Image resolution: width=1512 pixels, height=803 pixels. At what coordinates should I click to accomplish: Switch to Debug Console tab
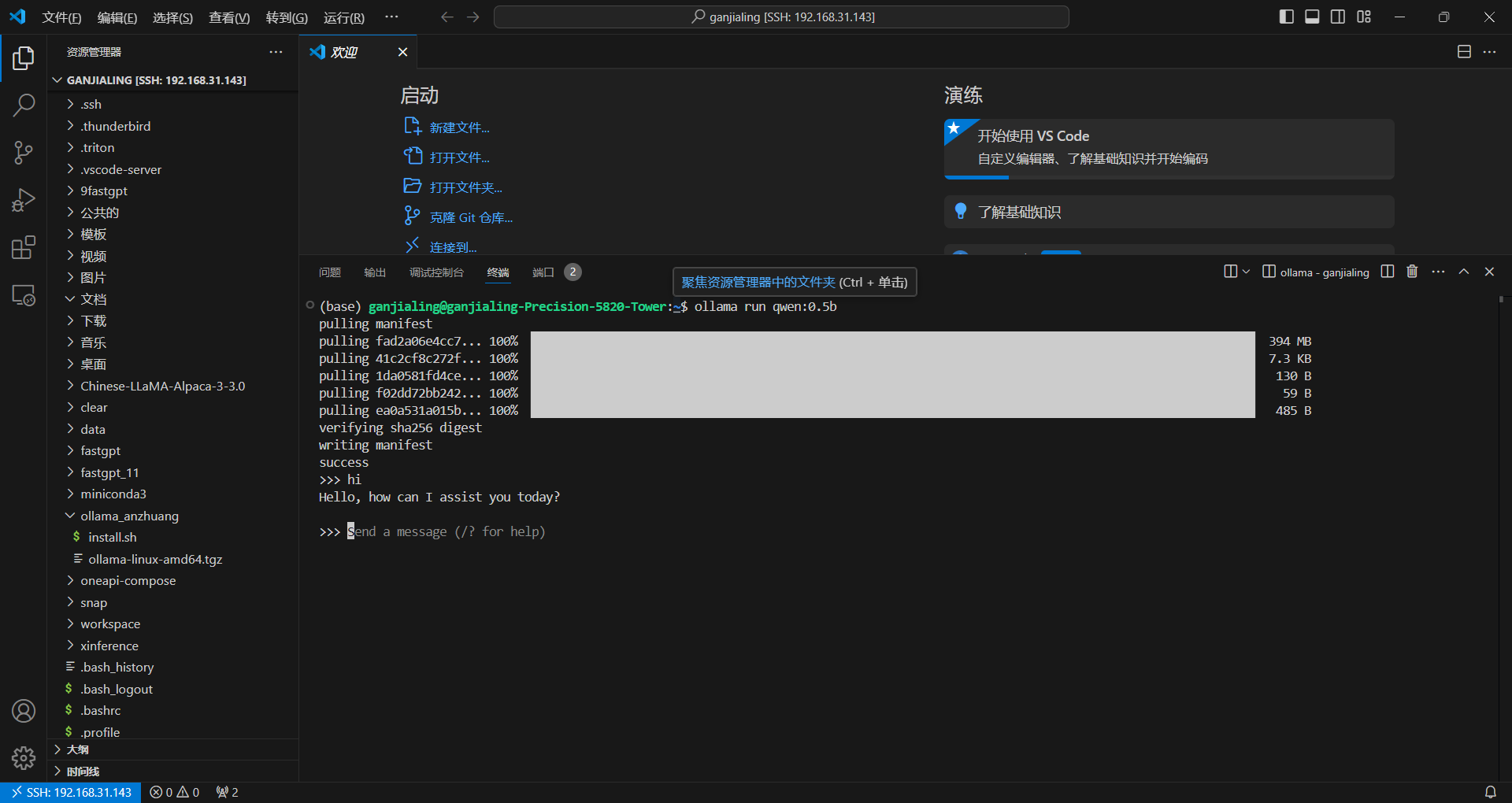436,272
